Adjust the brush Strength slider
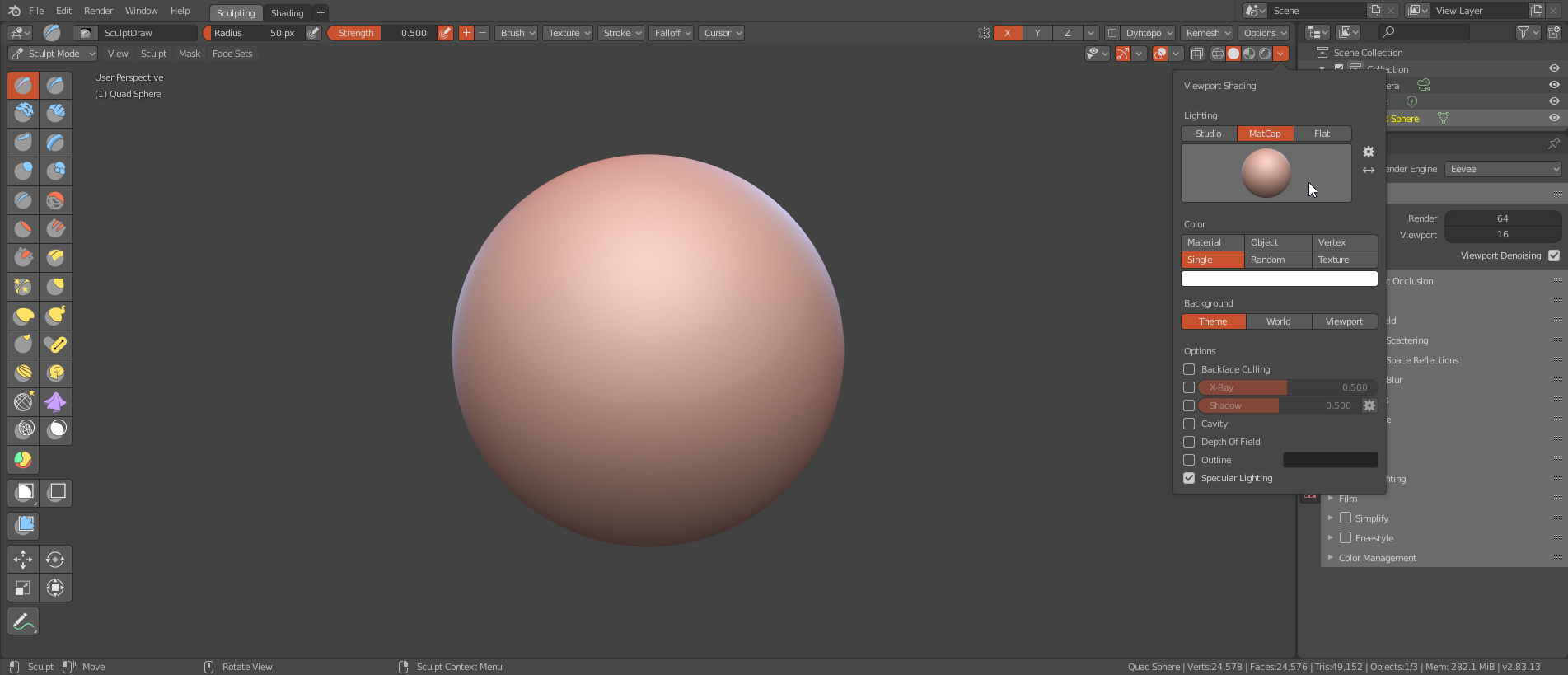Screen dimensions: 1568x675 point(382,33)
